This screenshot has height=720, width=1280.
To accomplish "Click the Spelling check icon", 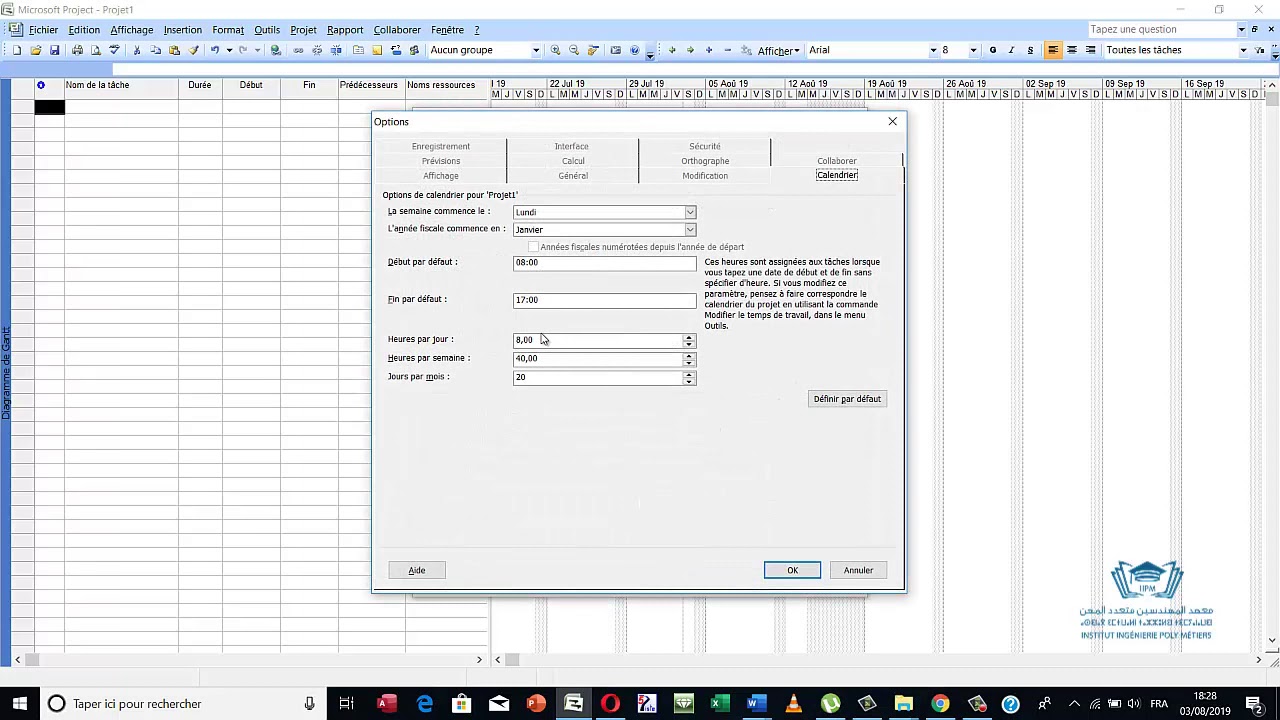I will tap(114, 50).
